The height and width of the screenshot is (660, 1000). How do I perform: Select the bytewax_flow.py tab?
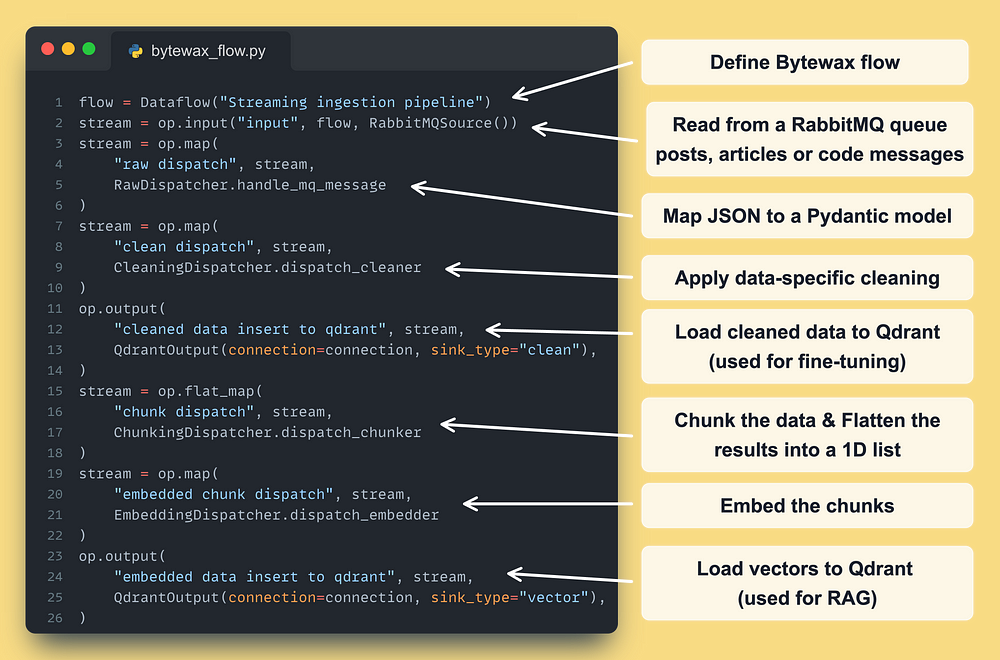click(x=201, y=51)
